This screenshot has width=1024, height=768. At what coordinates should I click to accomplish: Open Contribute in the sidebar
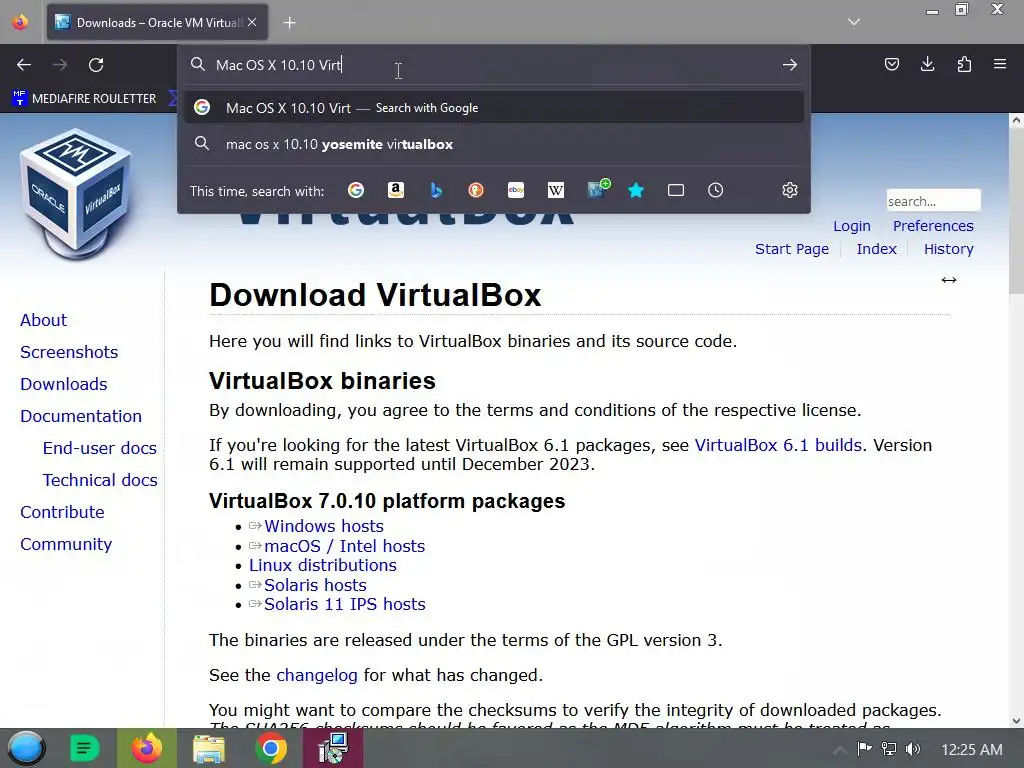(x=62, y=512)
